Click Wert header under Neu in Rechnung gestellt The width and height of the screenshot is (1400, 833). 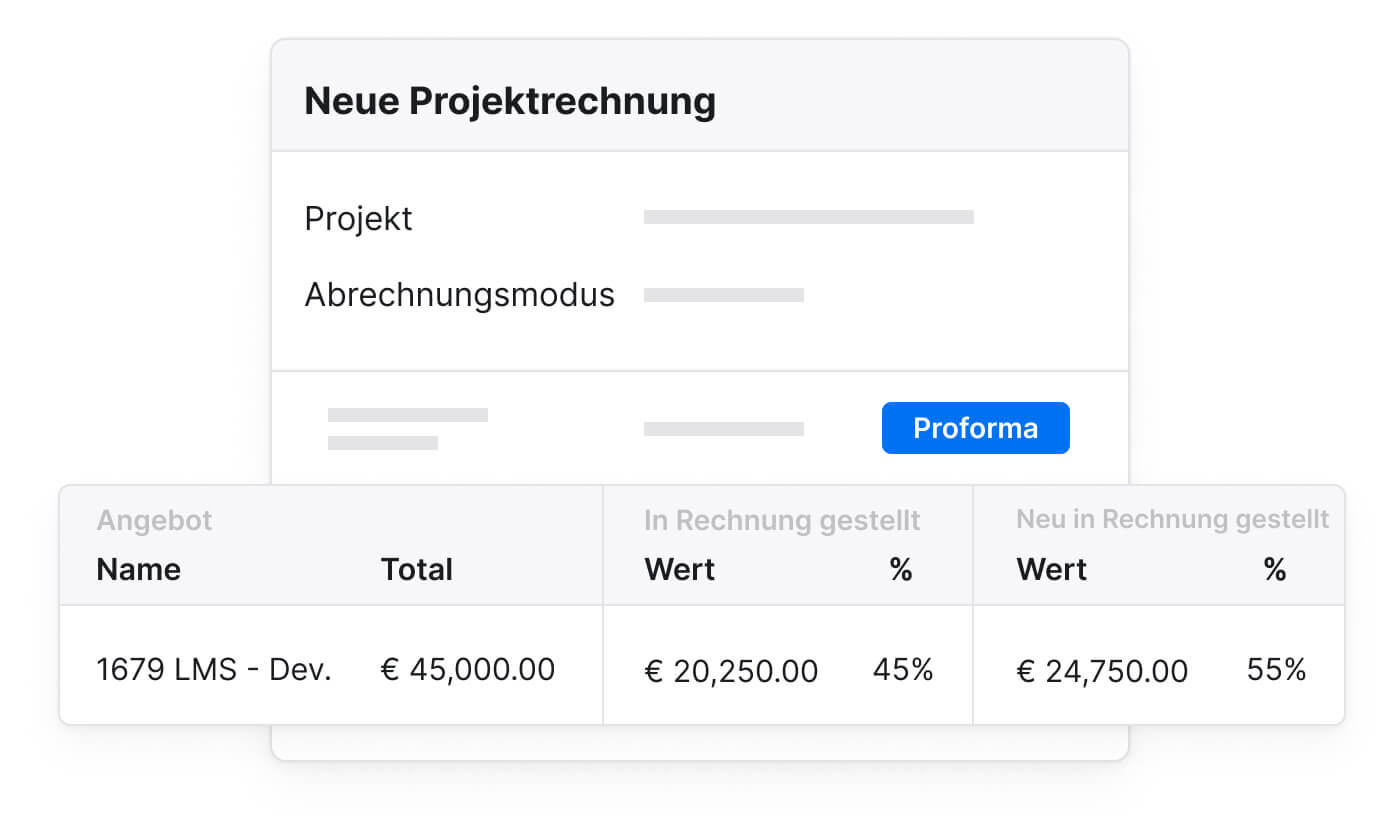1051,570
